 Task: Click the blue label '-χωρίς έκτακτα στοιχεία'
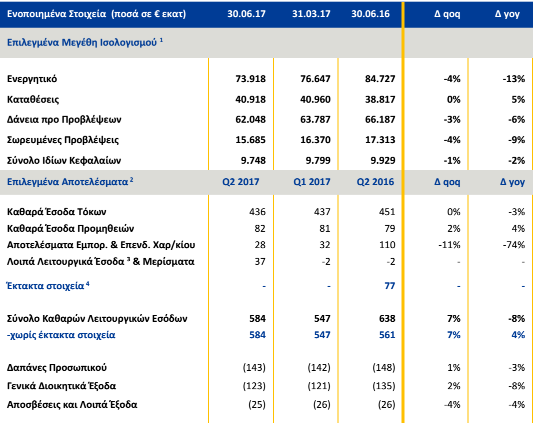point(61,335)
